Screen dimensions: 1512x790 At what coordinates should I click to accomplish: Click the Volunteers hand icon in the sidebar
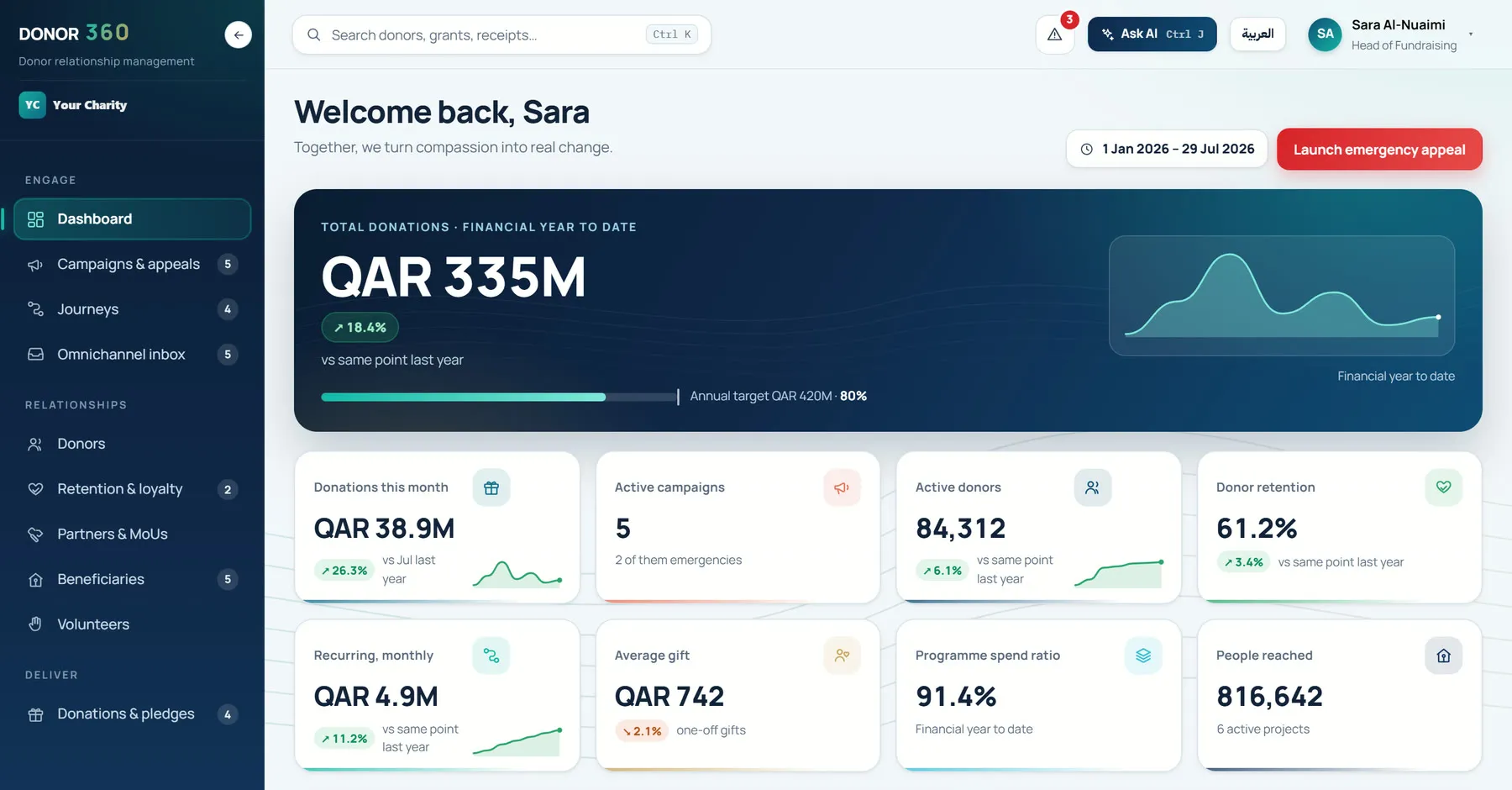click(35, 624)
